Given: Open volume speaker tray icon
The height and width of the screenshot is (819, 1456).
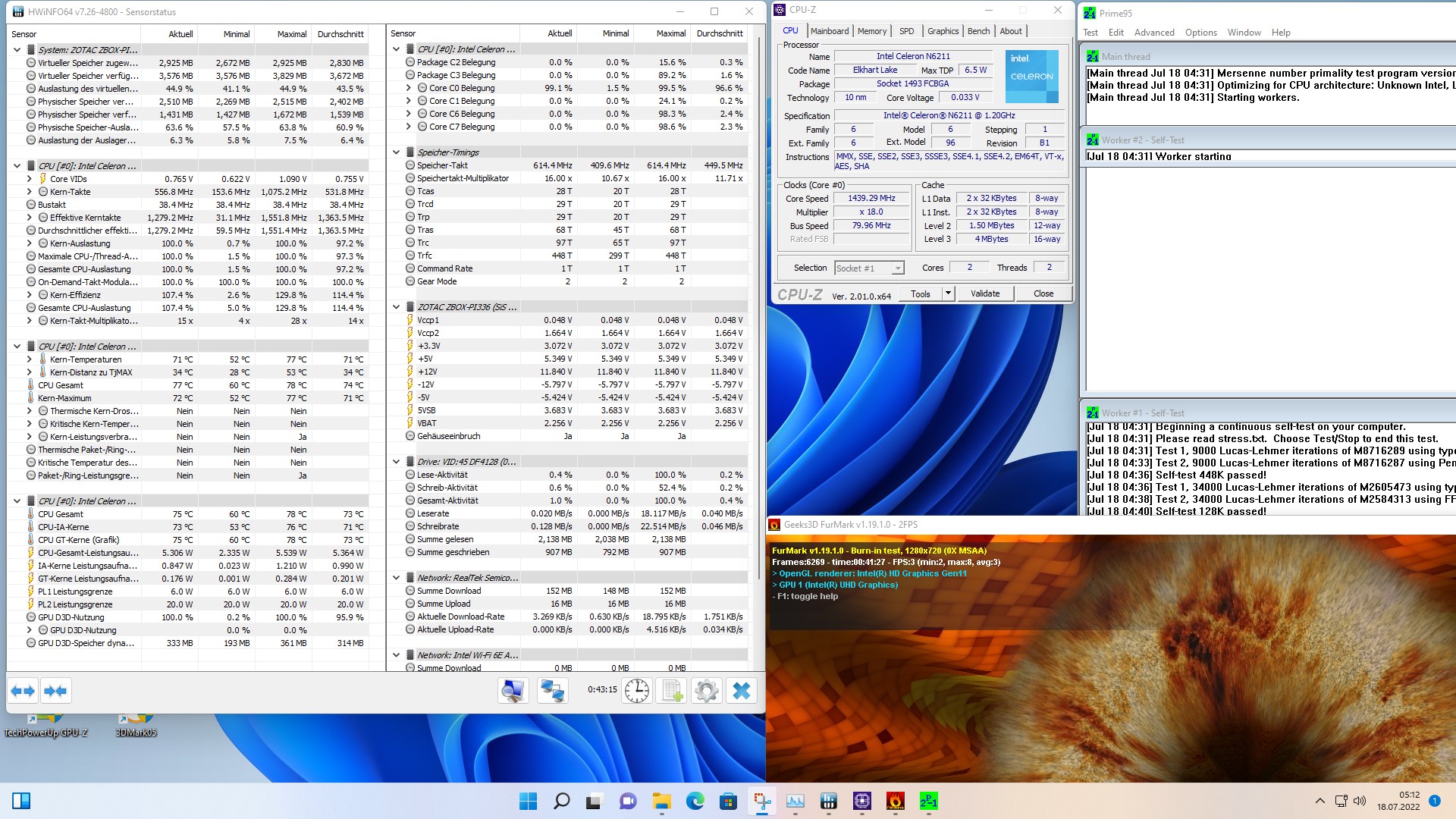Looking at the screenshot, I should [1360, 801].
